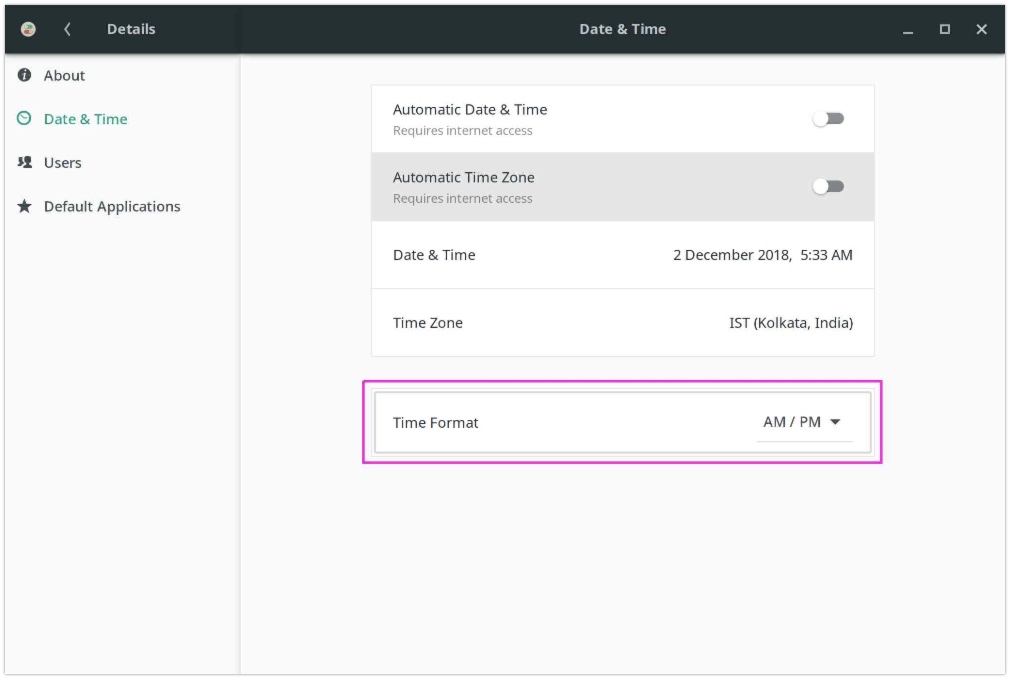Click the Time Format row label
The width and height of the screenshot is (1010, 679).
(436, 423)
